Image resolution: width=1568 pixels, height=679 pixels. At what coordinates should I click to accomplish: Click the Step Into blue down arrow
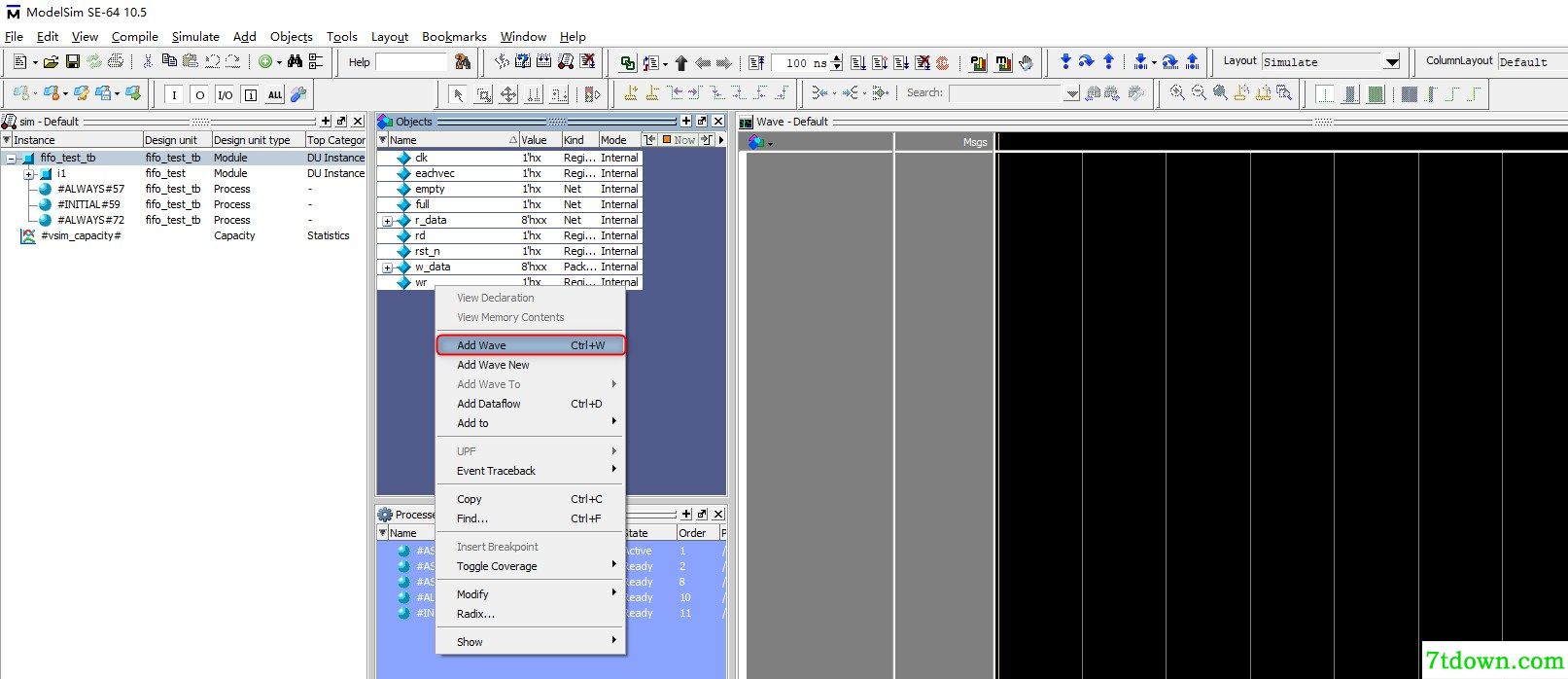coord(1065,61)
